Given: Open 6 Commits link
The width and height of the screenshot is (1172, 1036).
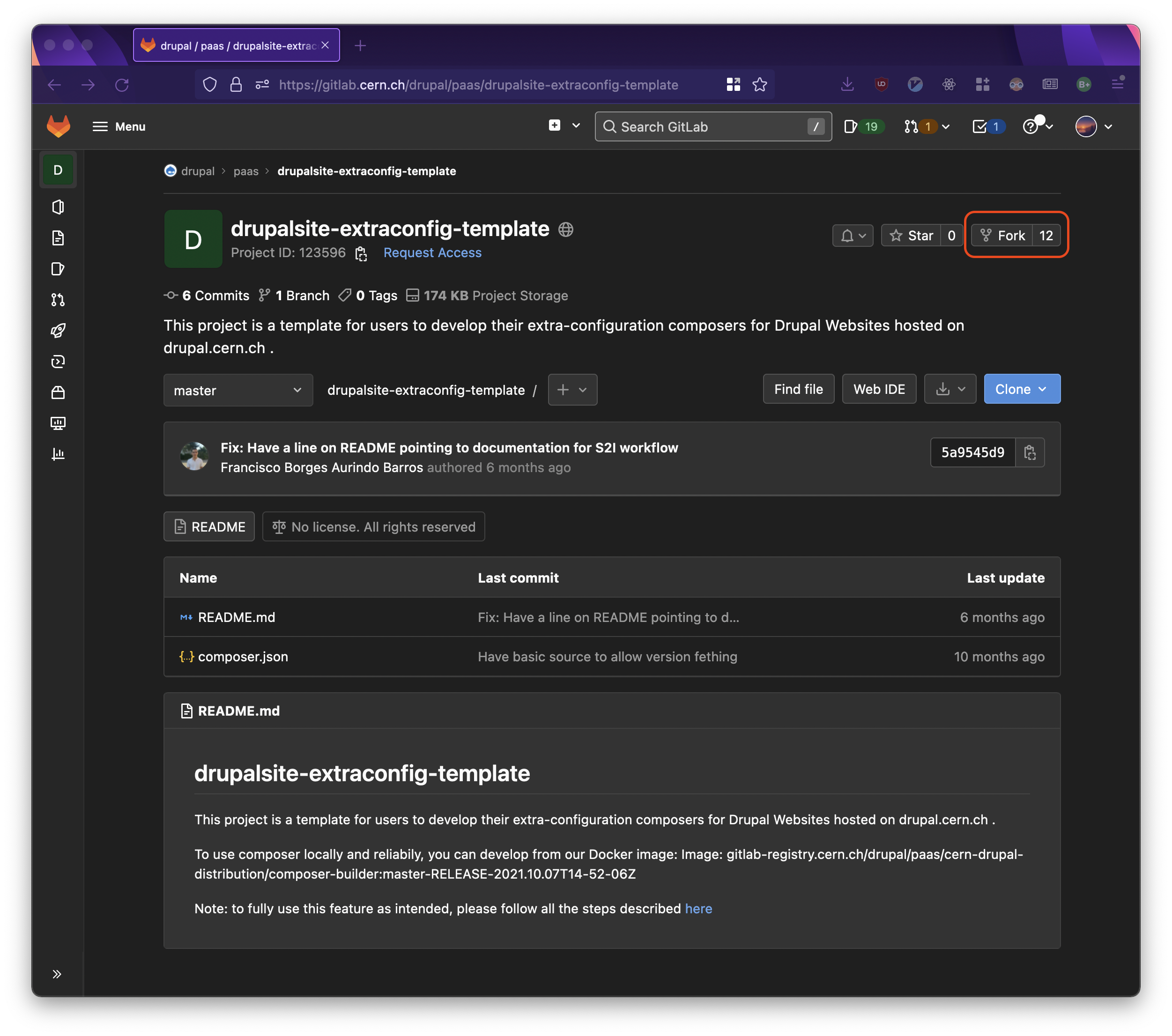Looking at the screenshot, I should point(207,296).
